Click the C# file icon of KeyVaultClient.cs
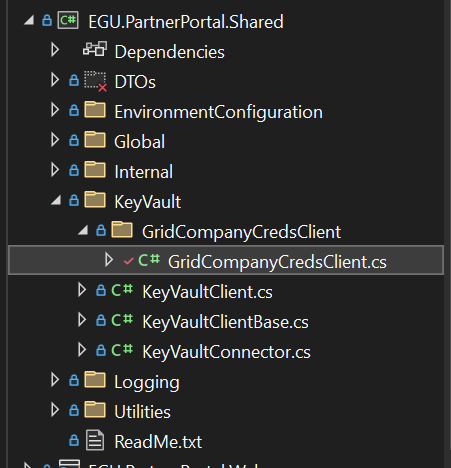The width and height of the screenshot is (451, 468). tap(122, 290)
